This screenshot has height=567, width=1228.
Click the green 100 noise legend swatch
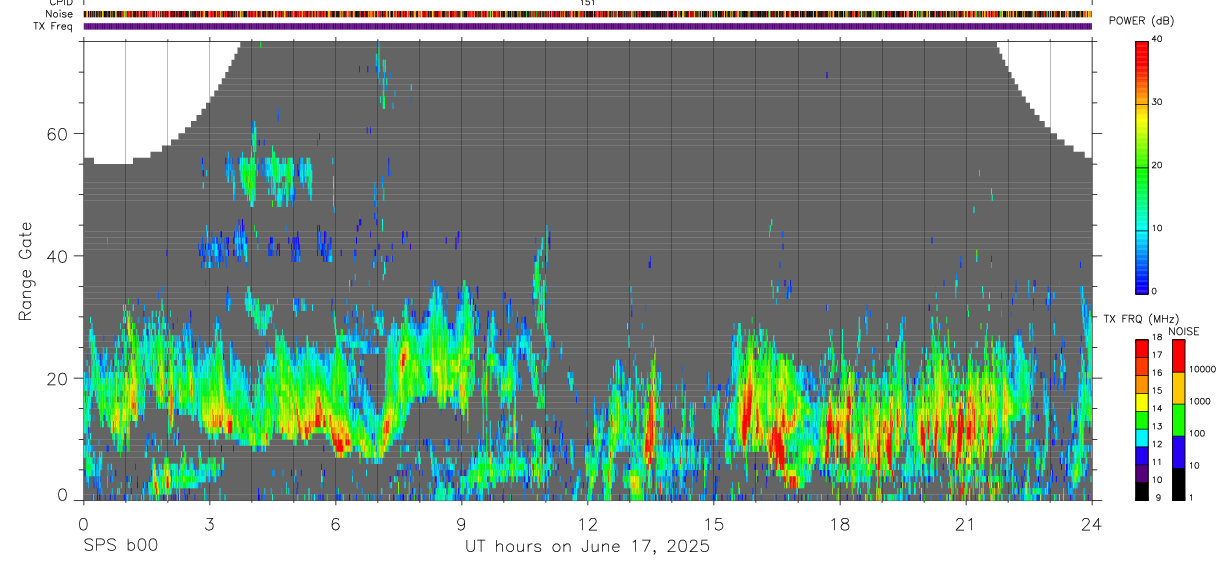(x=1177, y=420)
